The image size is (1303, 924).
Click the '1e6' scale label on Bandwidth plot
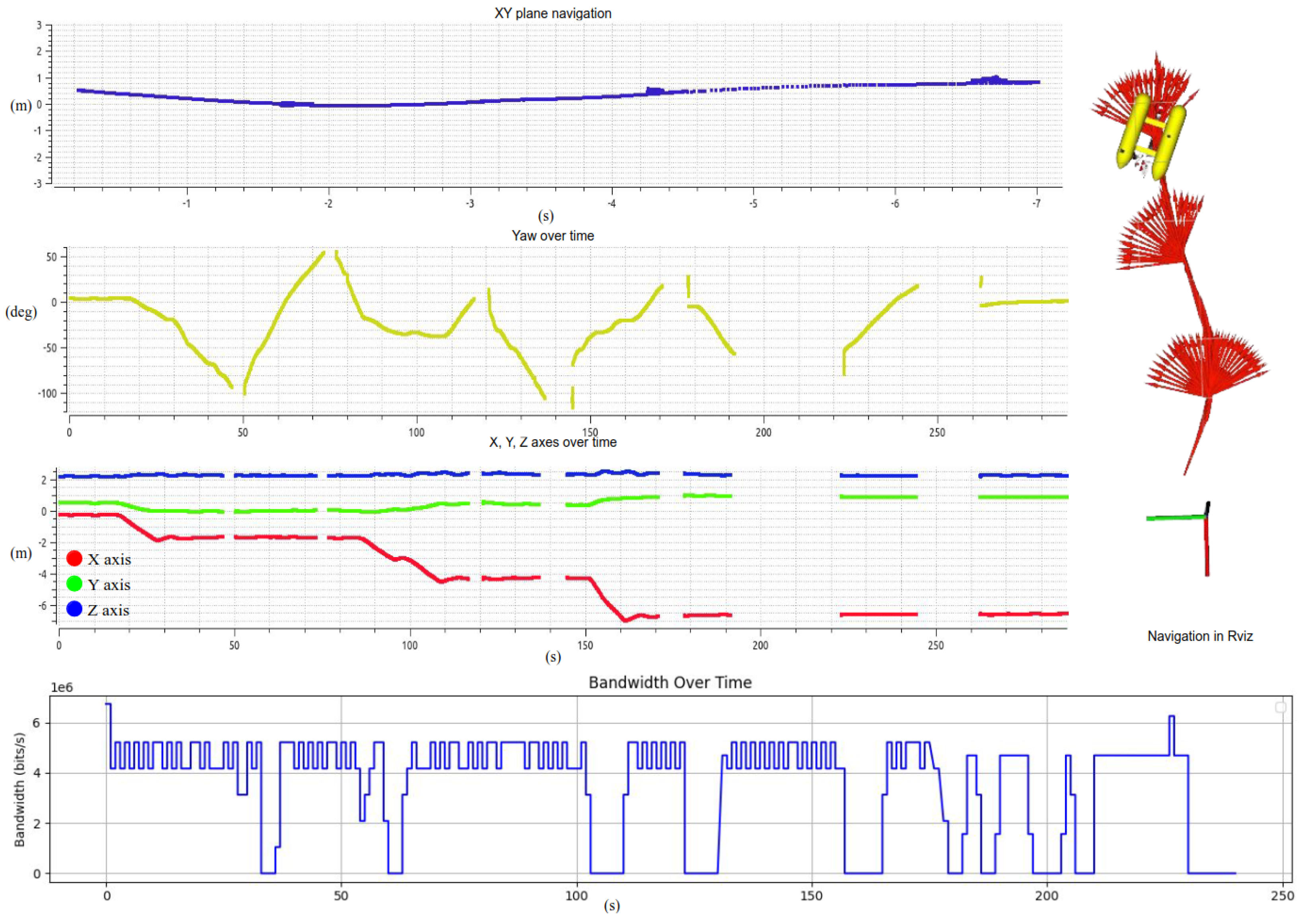(62, 687)
